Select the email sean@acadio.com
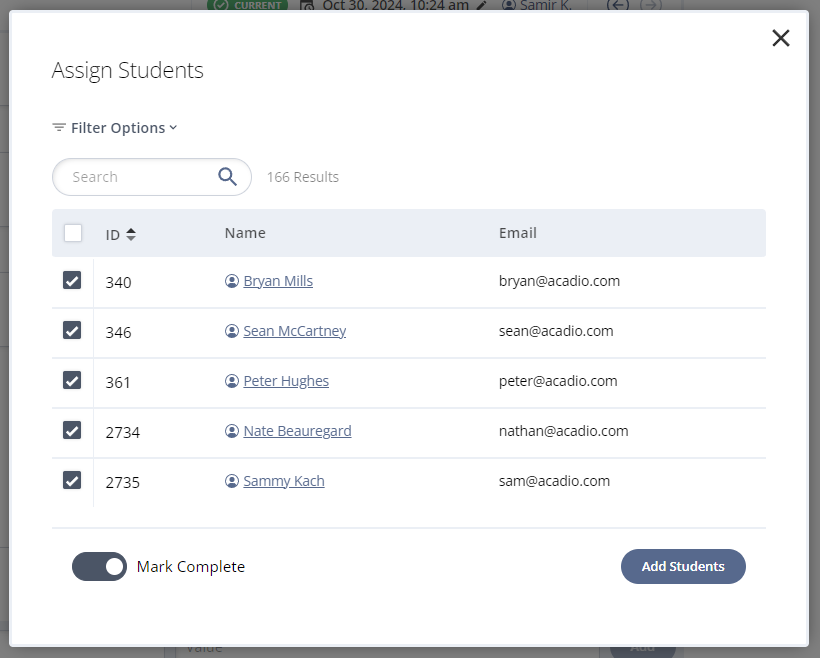The width and height of the screenshot is (820, 658). [x=556, y=331]
